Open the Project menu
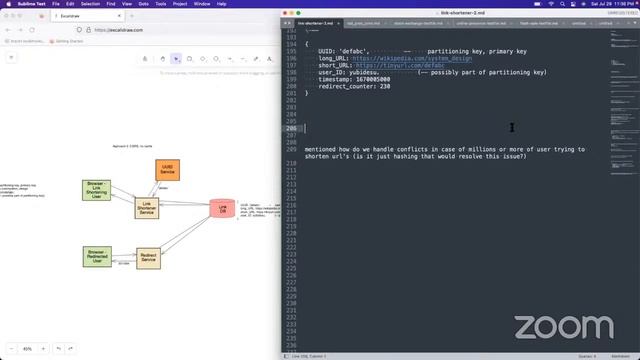Image resolution: width=640 pixels, height=360 pixels. (x=180, y=4)
